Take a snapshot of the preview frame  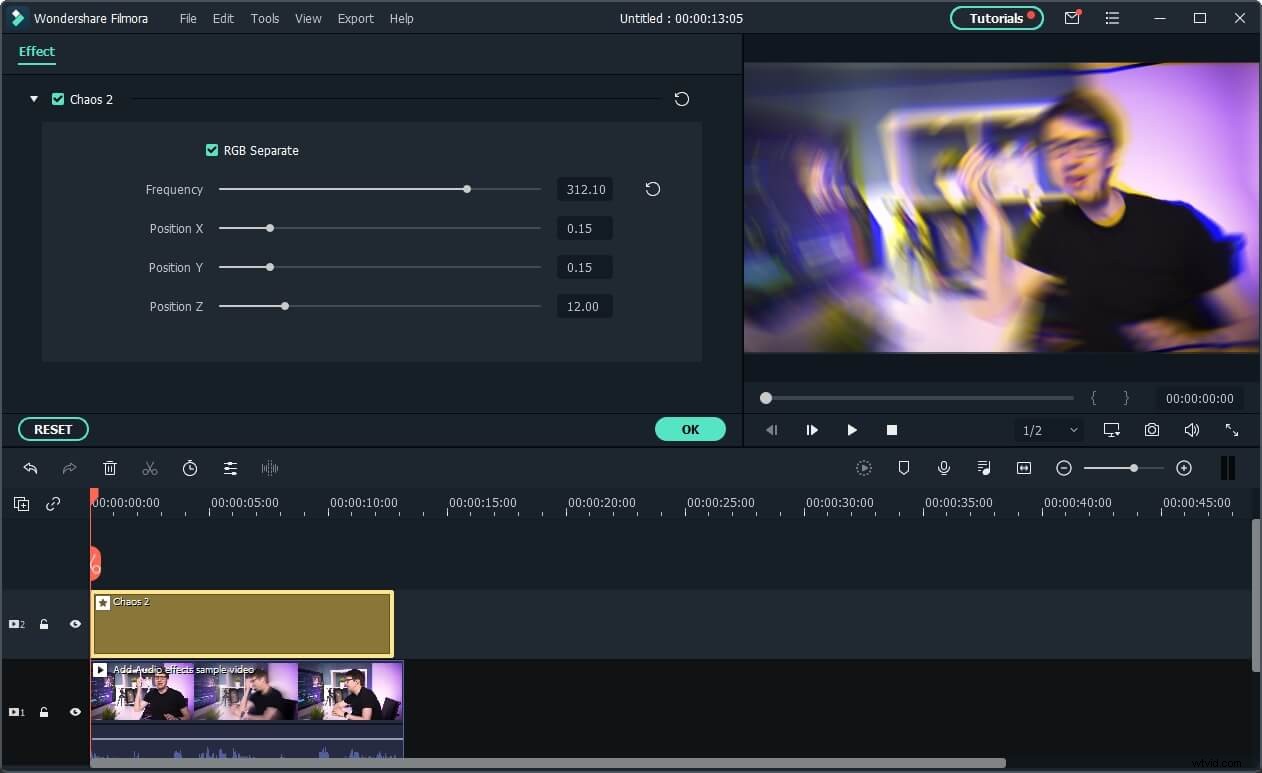[x=1152, y=429]
